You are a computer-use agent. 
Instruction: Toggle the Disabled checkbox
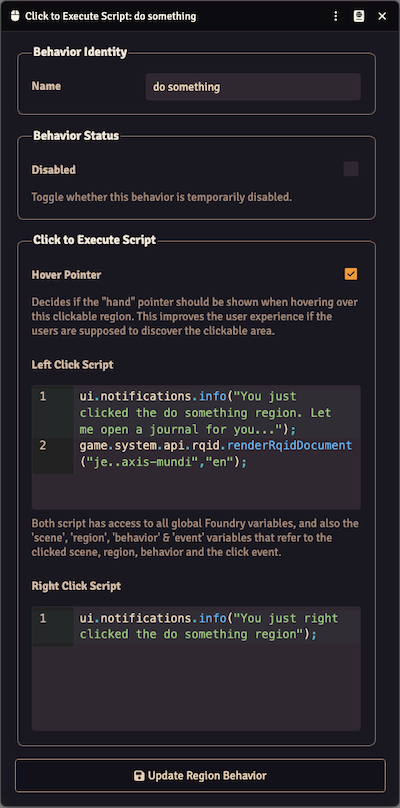click(351, 169)
